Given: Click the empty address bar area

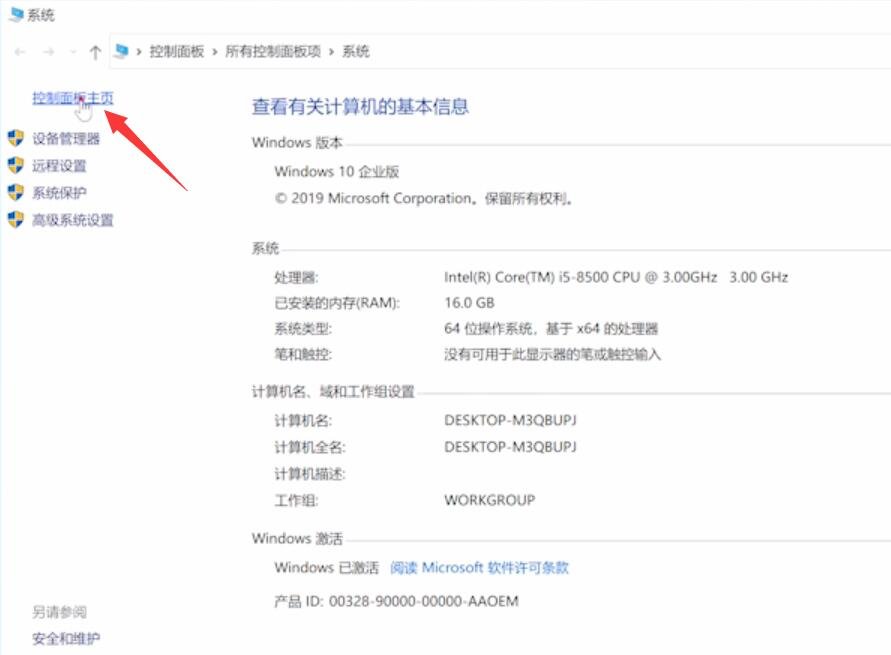Looking at the screenshot, I should (x=600, y=51).
